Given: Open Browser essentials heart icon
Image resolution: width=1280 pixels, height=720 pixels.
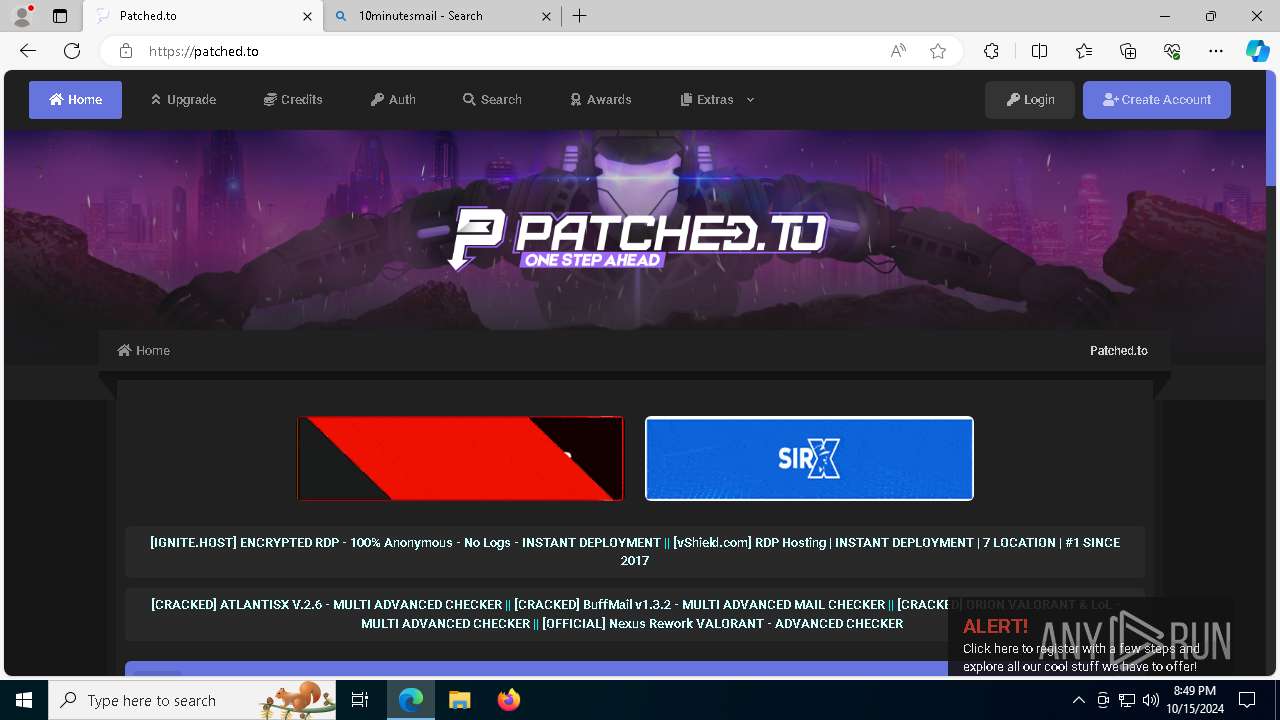Looking at the screenshot, I should (x=1172, y=51).
